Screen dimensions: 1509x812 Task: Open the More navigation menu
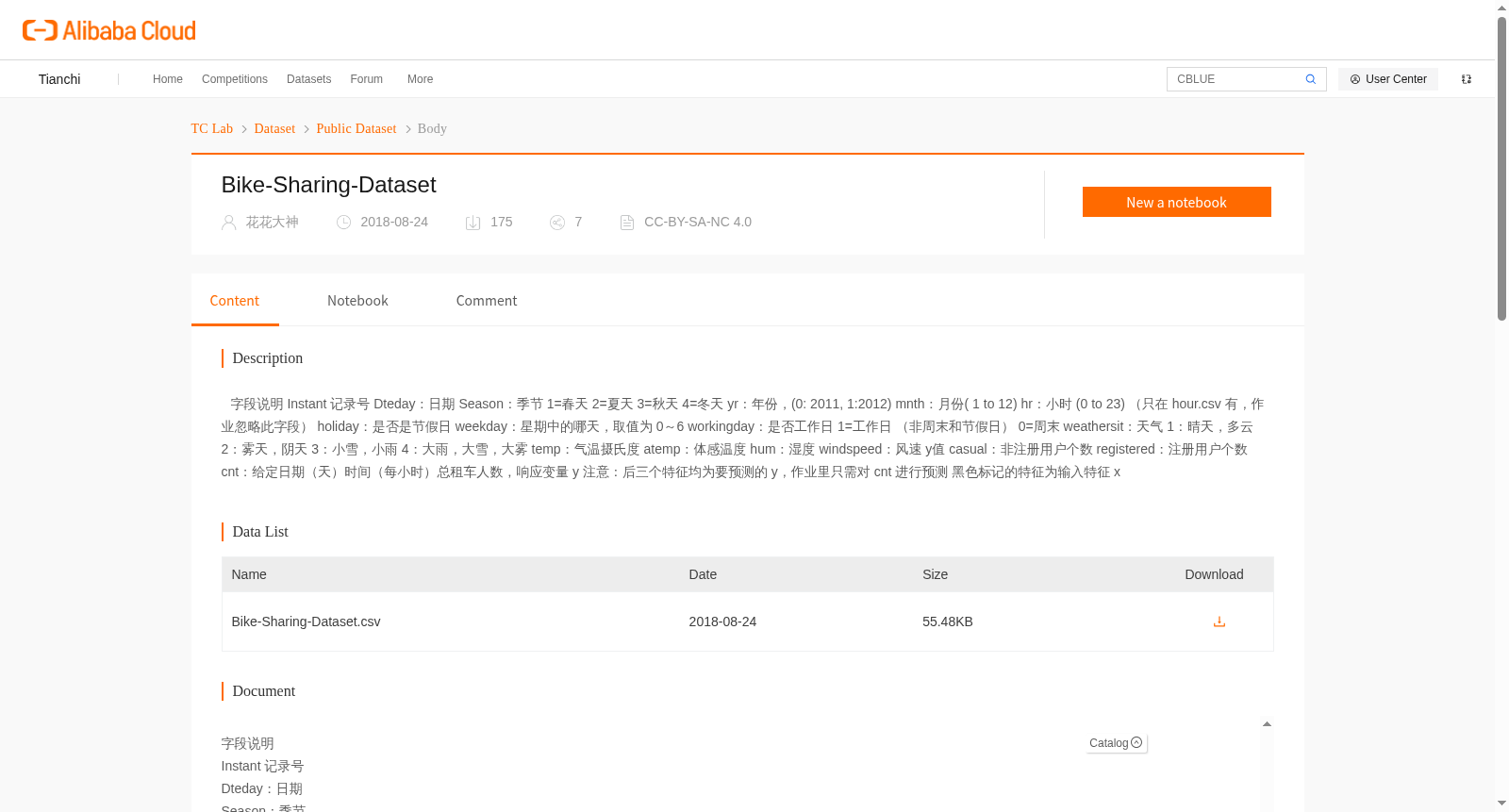click(x=420, y=79)
